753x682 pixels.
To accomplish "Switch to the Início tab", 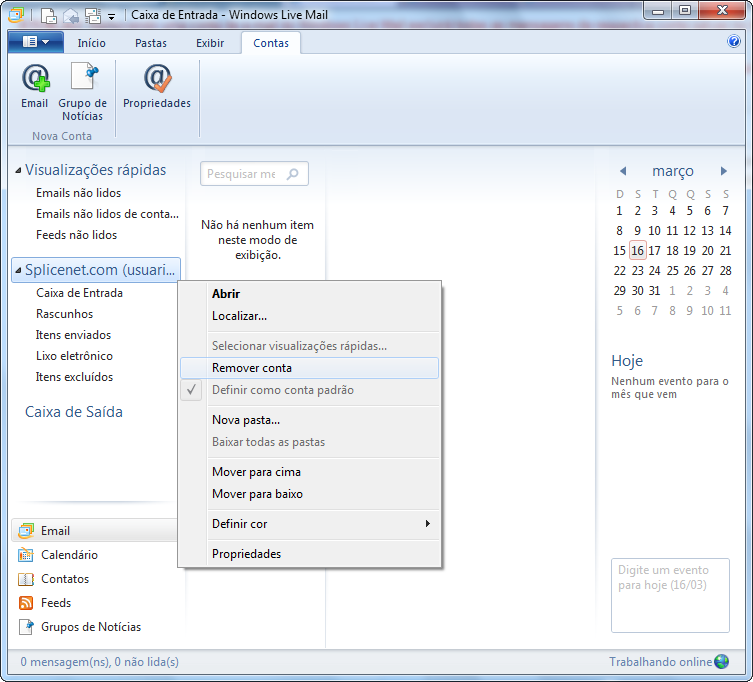I will 91,43.
